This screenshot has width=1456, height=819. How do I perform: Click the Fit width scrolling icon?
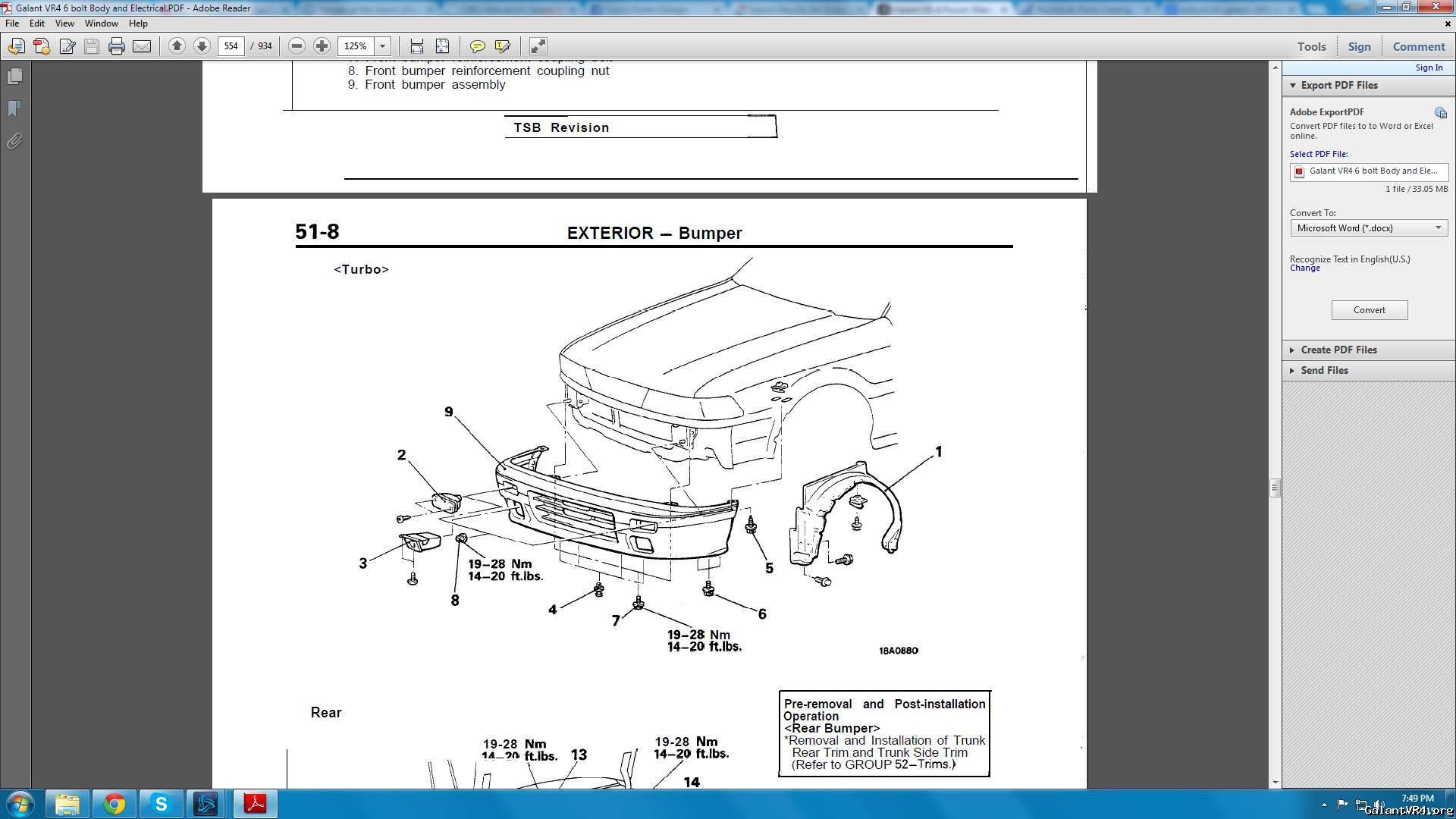[x=417, y=46]
